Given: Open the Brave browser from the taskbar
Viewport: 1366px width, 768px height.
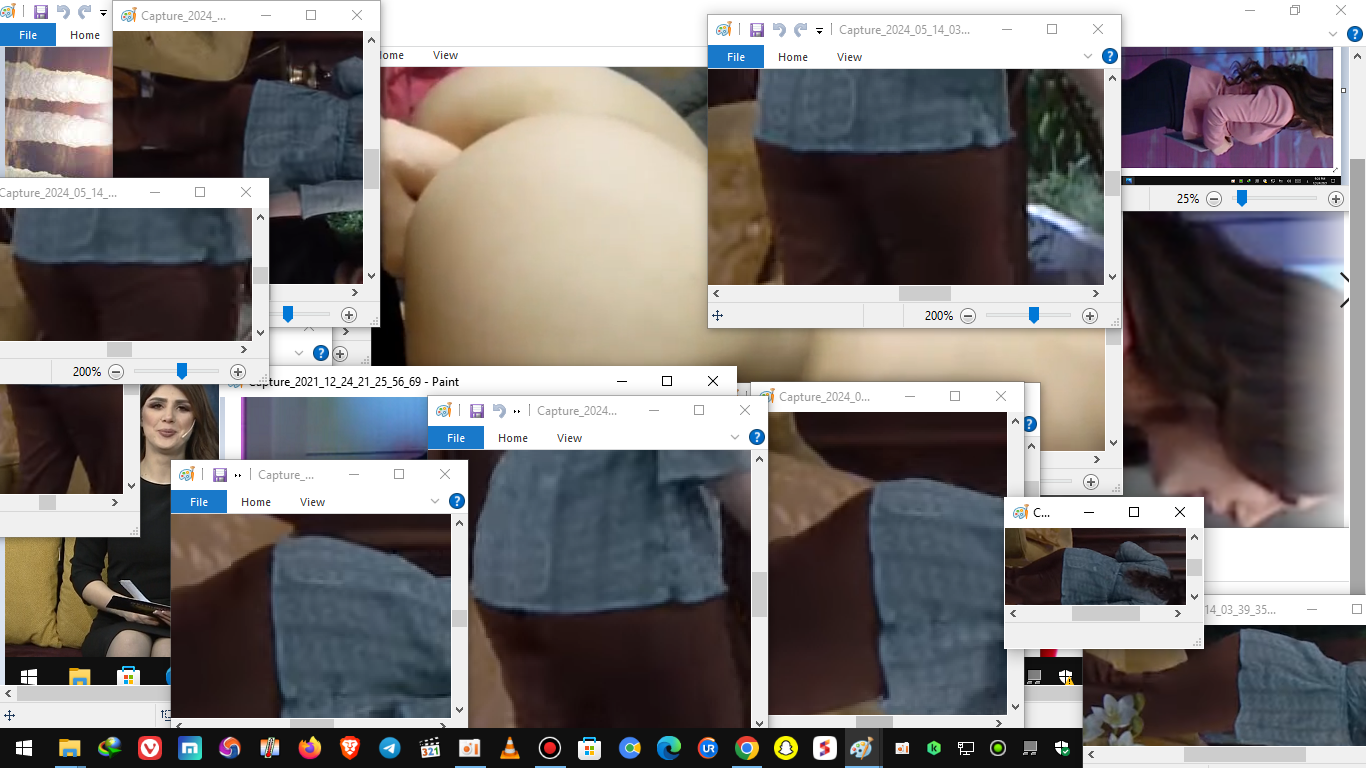Looking at the screenshot, I should pyautogui.click(x=349, y=748).
